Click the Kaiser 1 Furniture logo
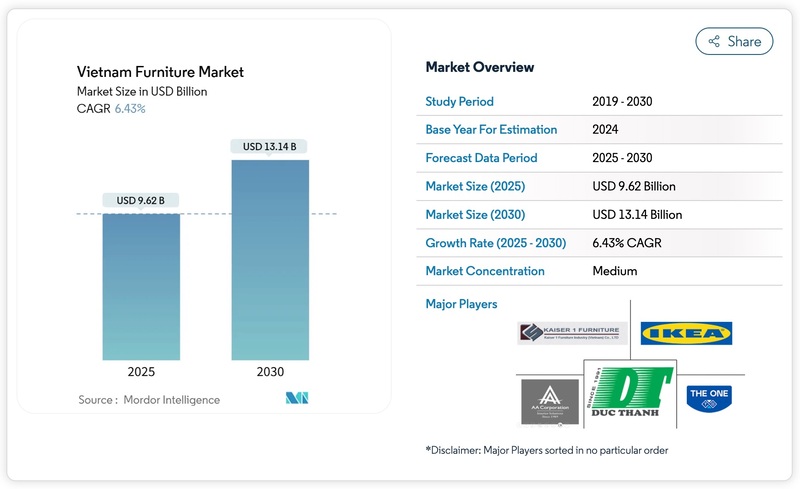This screenshot has height=489, width=800. (x=572, y=333)
